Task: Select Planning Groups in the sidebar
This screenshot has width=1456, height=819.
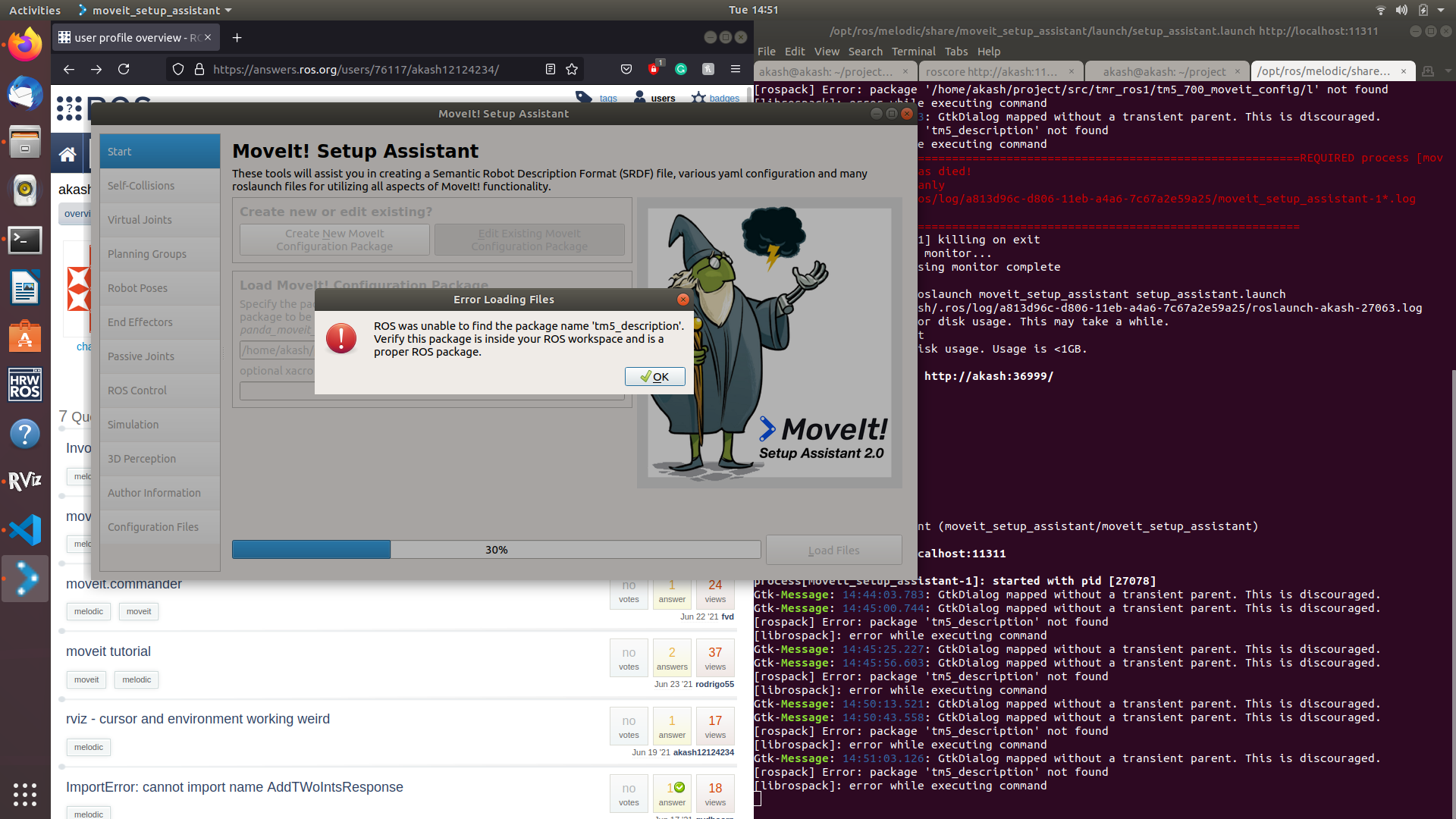Action: (160, 254)
